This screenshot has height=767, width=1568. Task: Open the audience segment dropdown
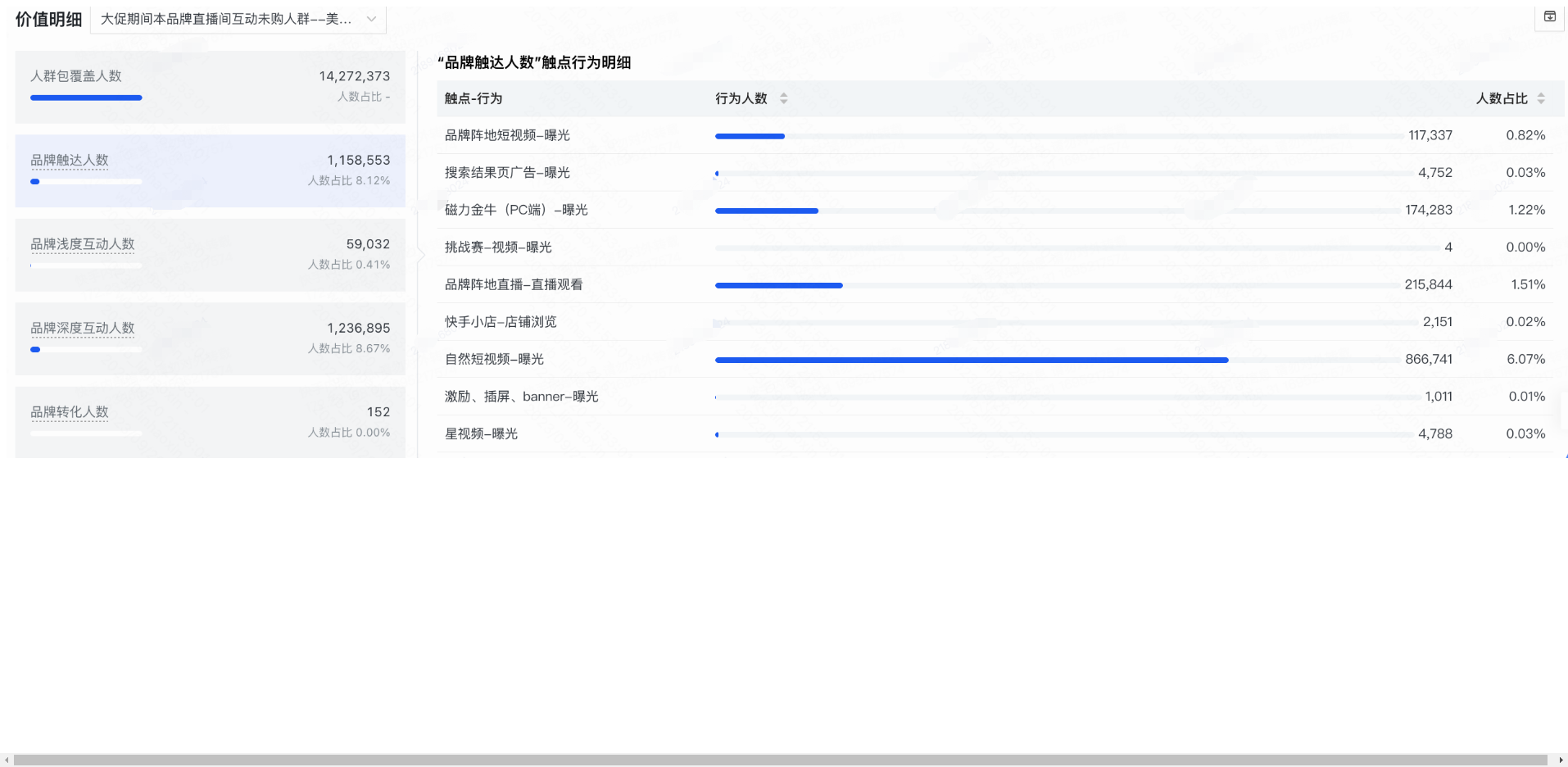click(x=238, y=19)
